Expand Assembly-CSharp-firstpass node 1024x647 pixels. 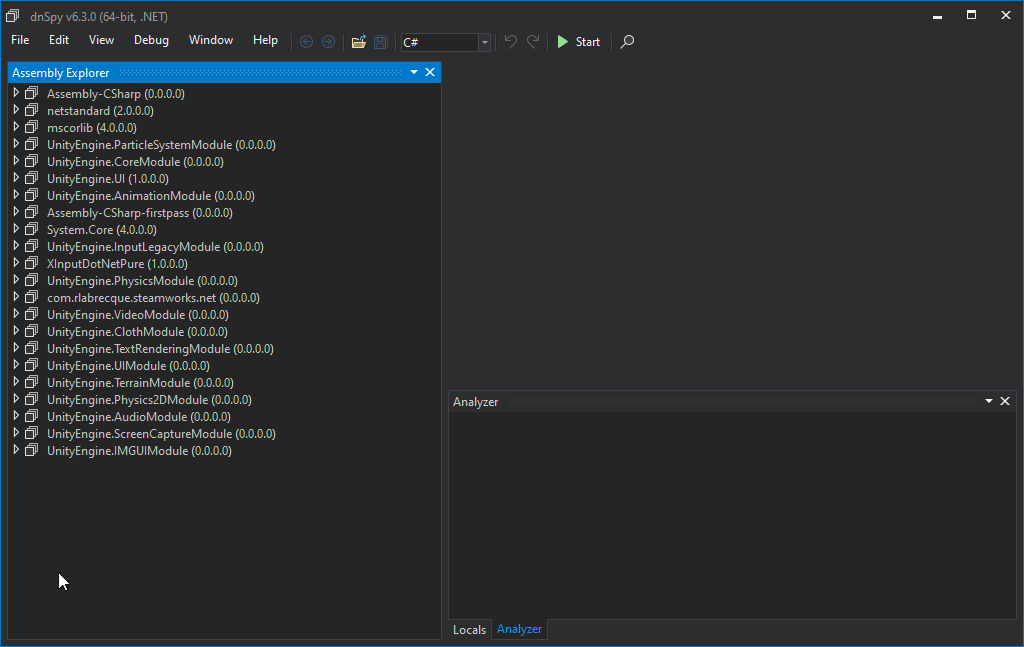coord(16,212)
